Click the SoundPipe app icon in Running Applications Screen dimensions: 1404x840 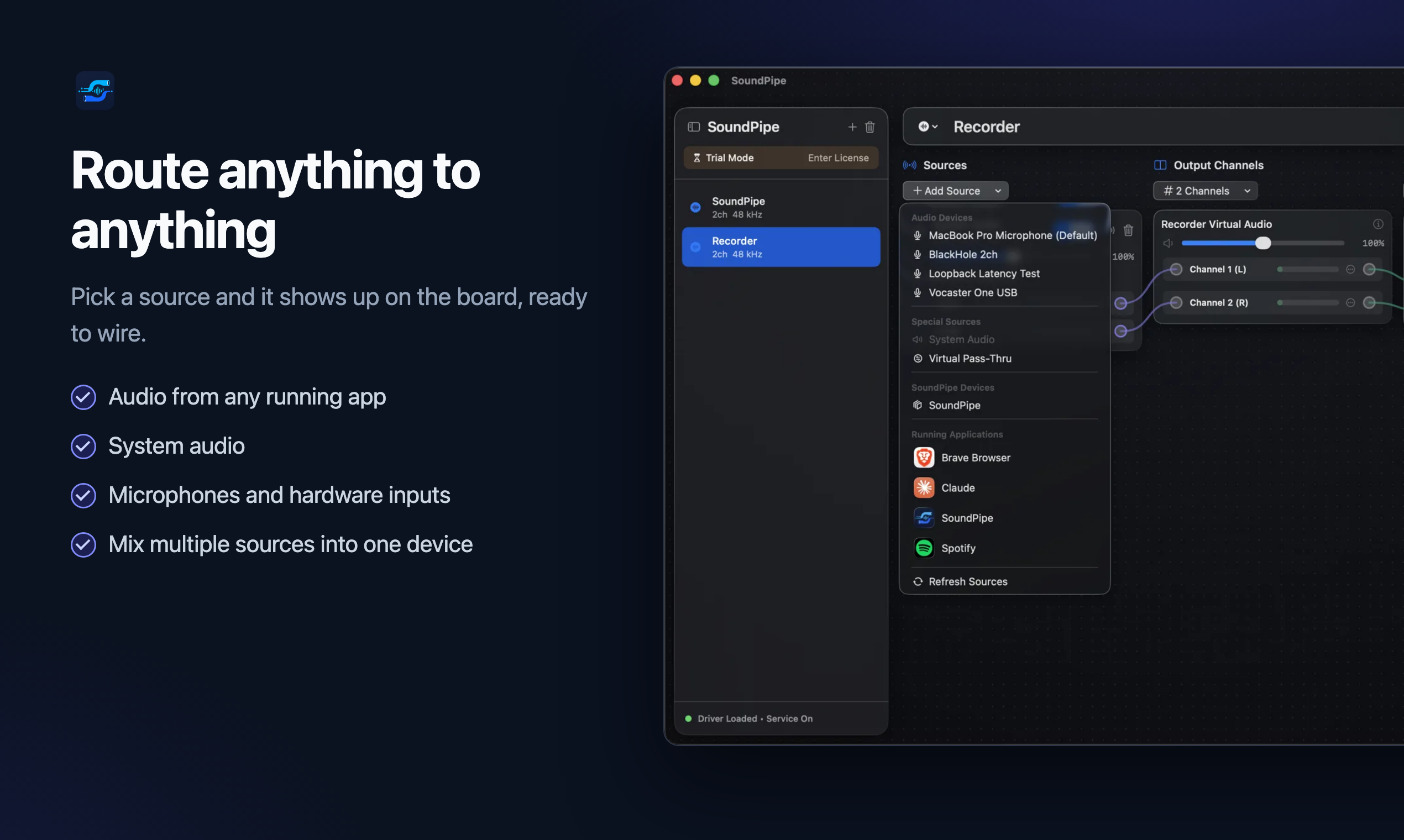[x=924, y=518]
